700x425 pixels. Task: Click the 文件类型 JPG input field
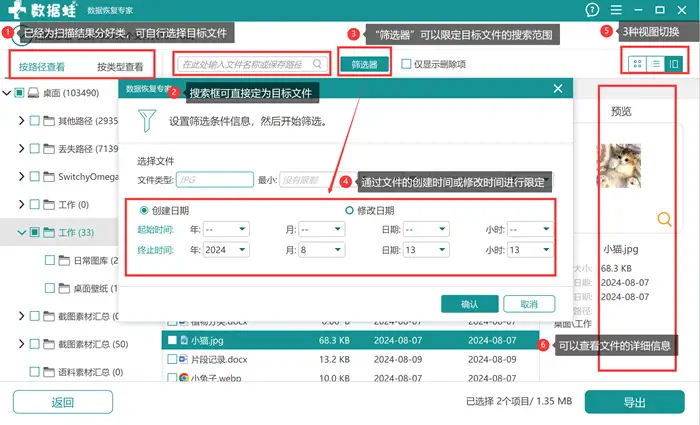pyautogui.click(x=215, y=179)
